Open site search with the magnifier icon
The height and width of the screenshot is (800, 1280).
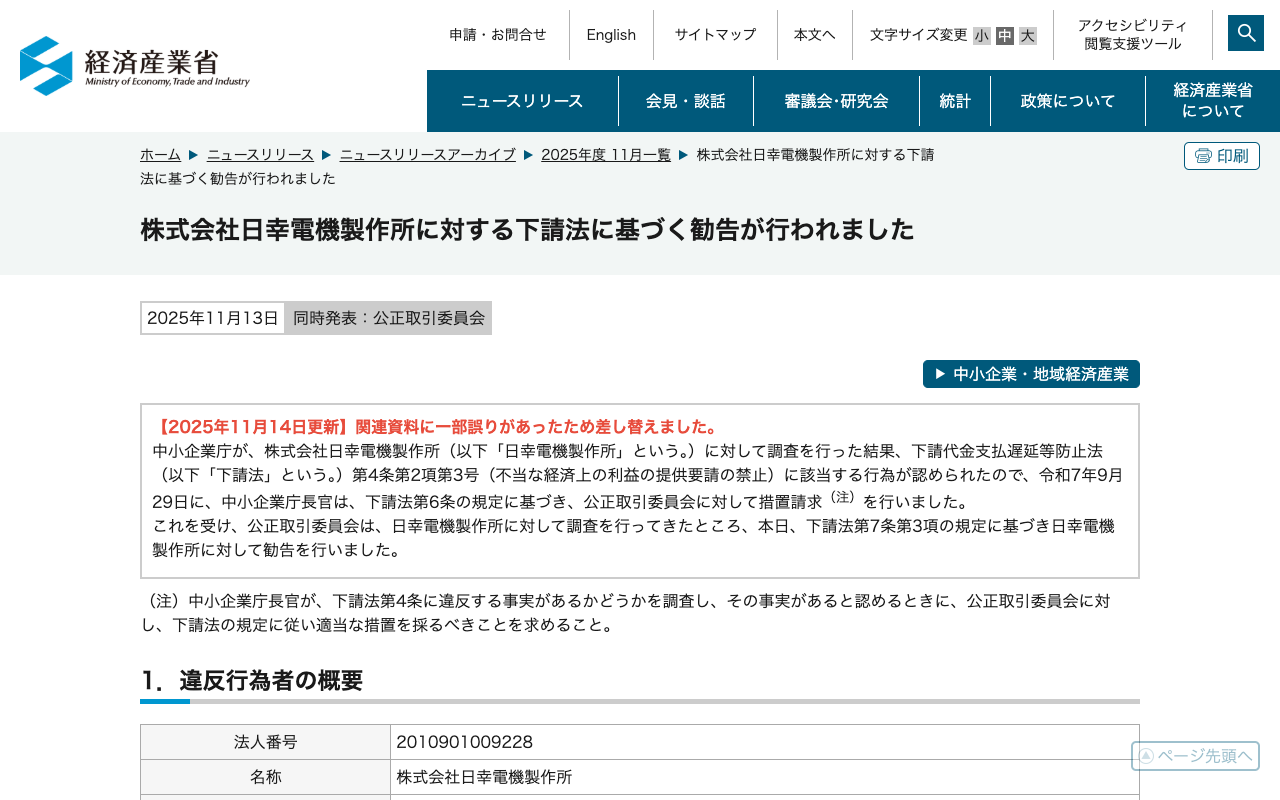point(1246,33)
